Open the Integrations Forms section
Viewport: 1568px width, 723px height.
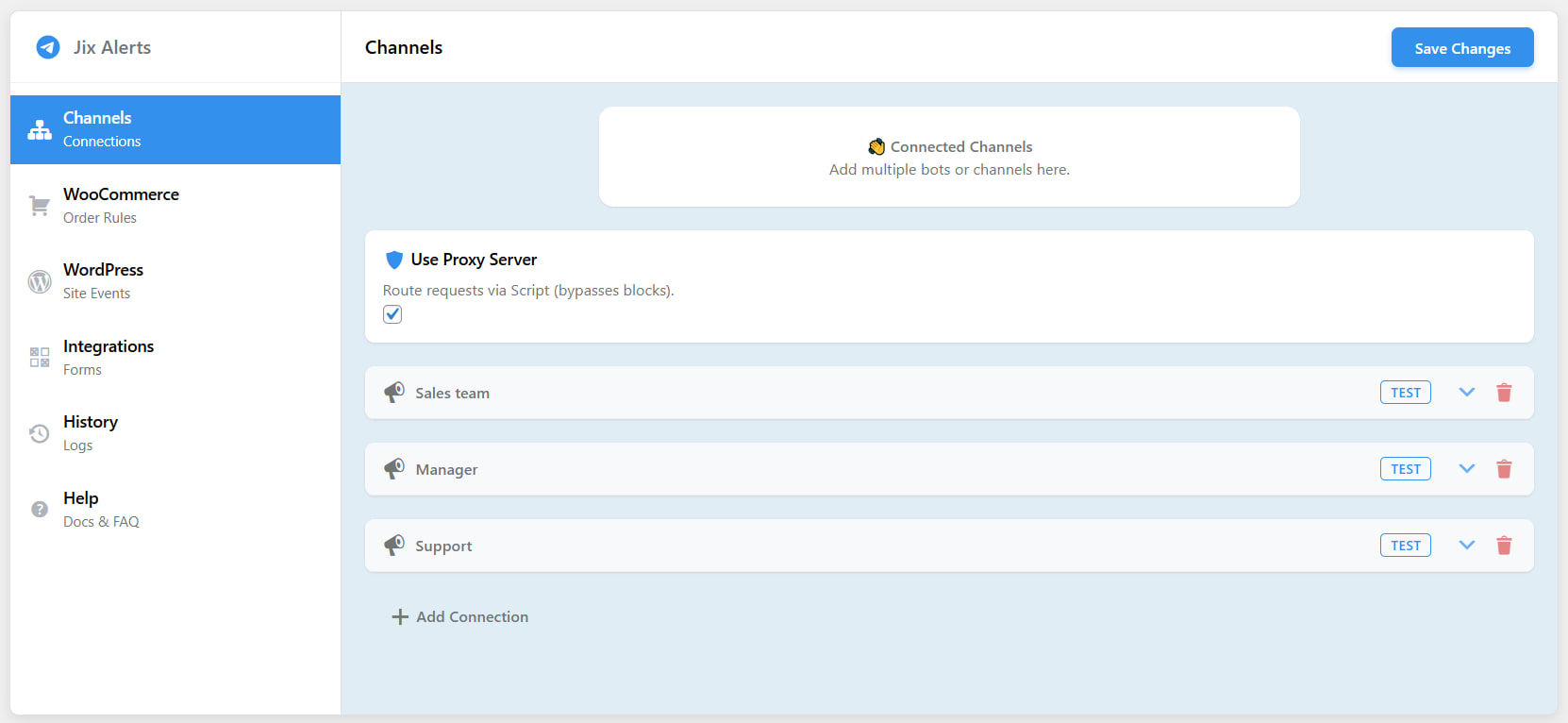pyautogui.click(x=175, y=358)
